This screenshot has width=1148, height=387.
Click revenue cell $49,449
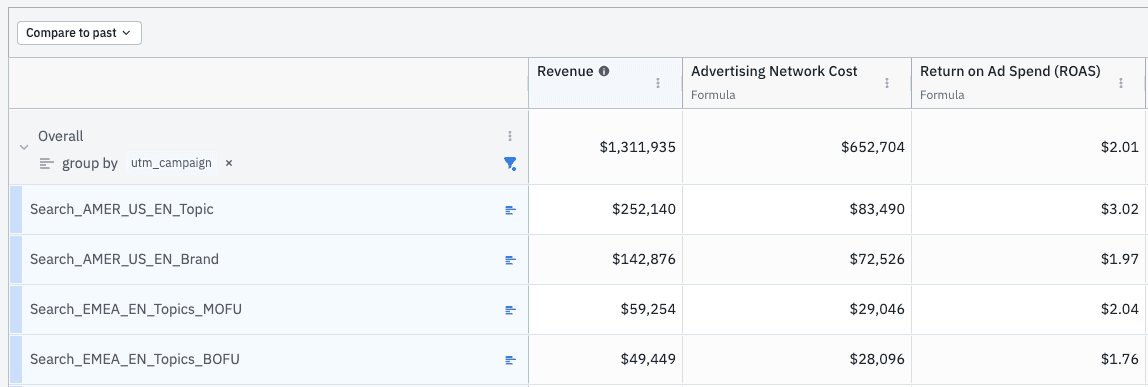coord(647,359)
